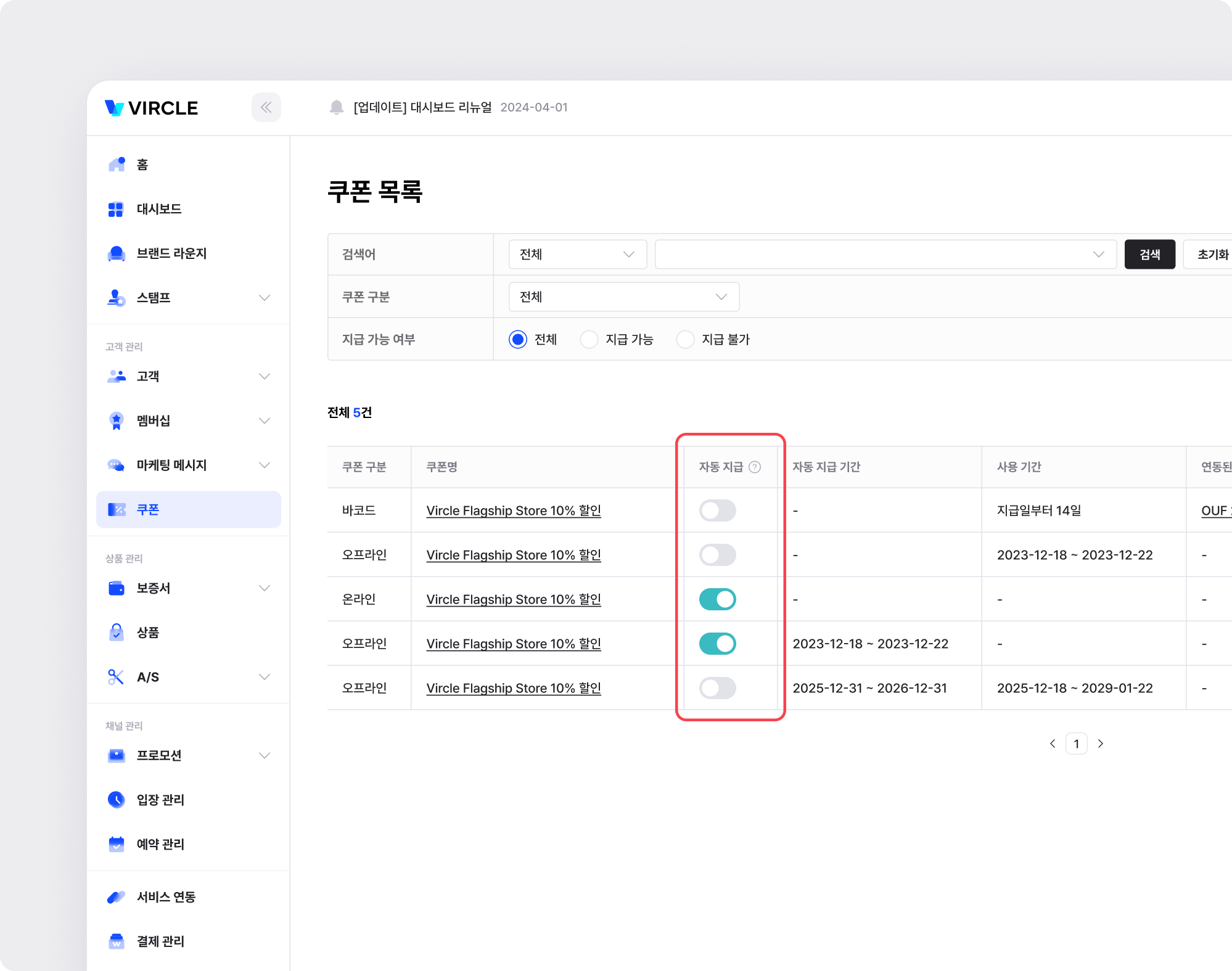1232x971 pixels.
Task: Click the black 검색 button
Action: (x=1149, y=254)
